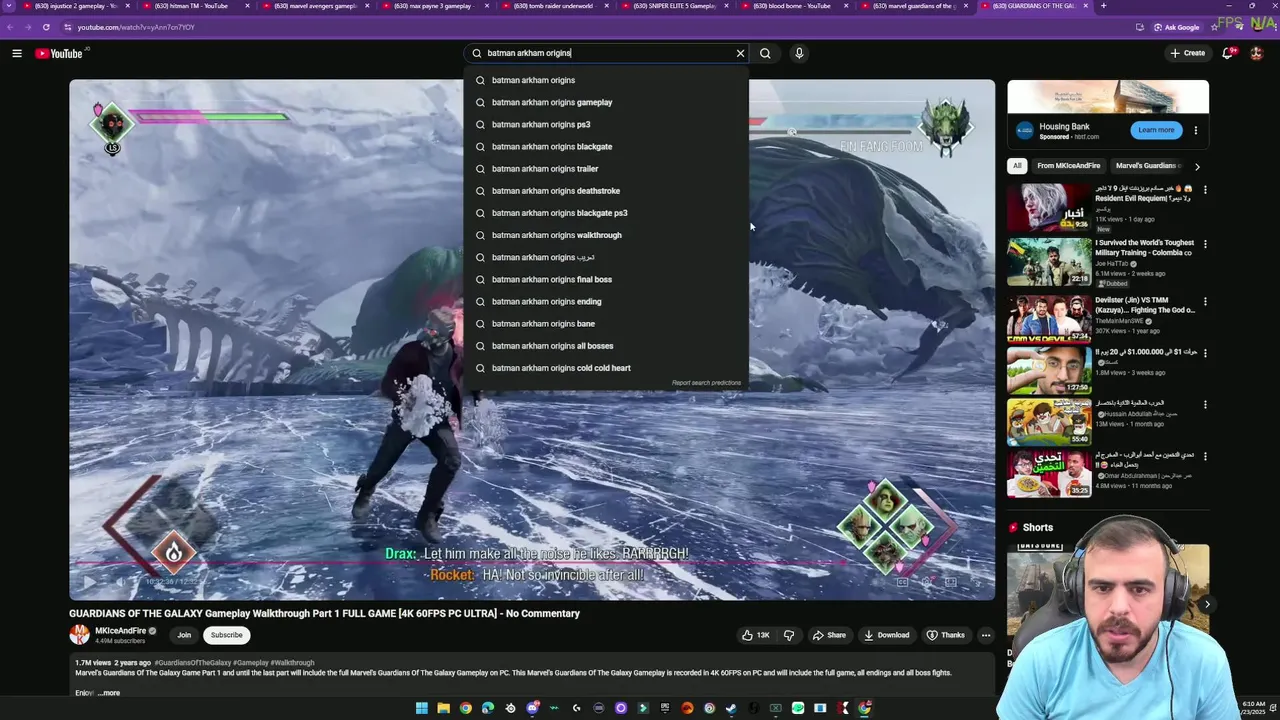Image resolution: width=1280 pixels, height=720 pixels.
Task: Open player settings gear
Action: [x=927, y=582]
